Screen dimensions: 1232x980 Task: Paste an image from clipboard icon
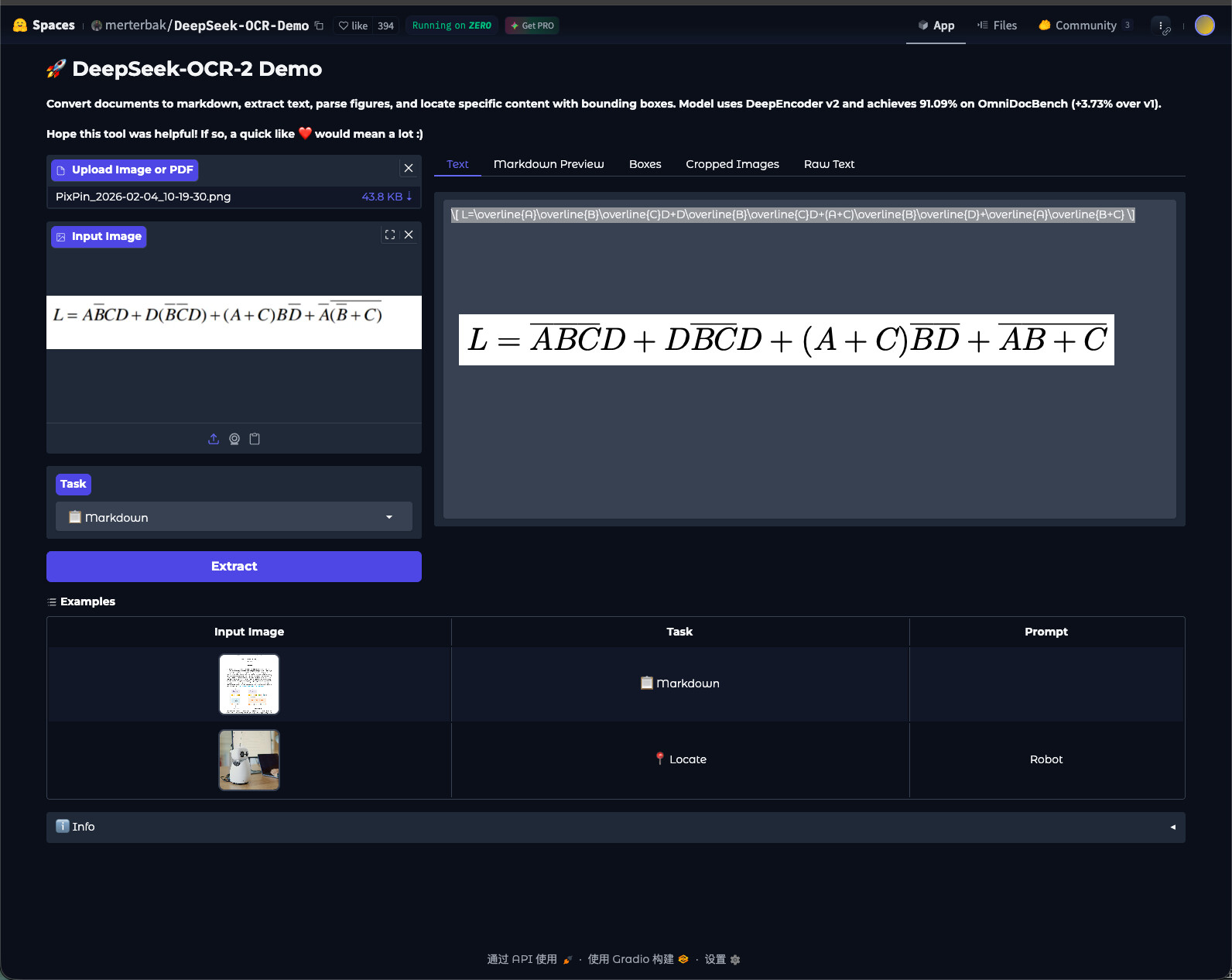tap(255, 439)
